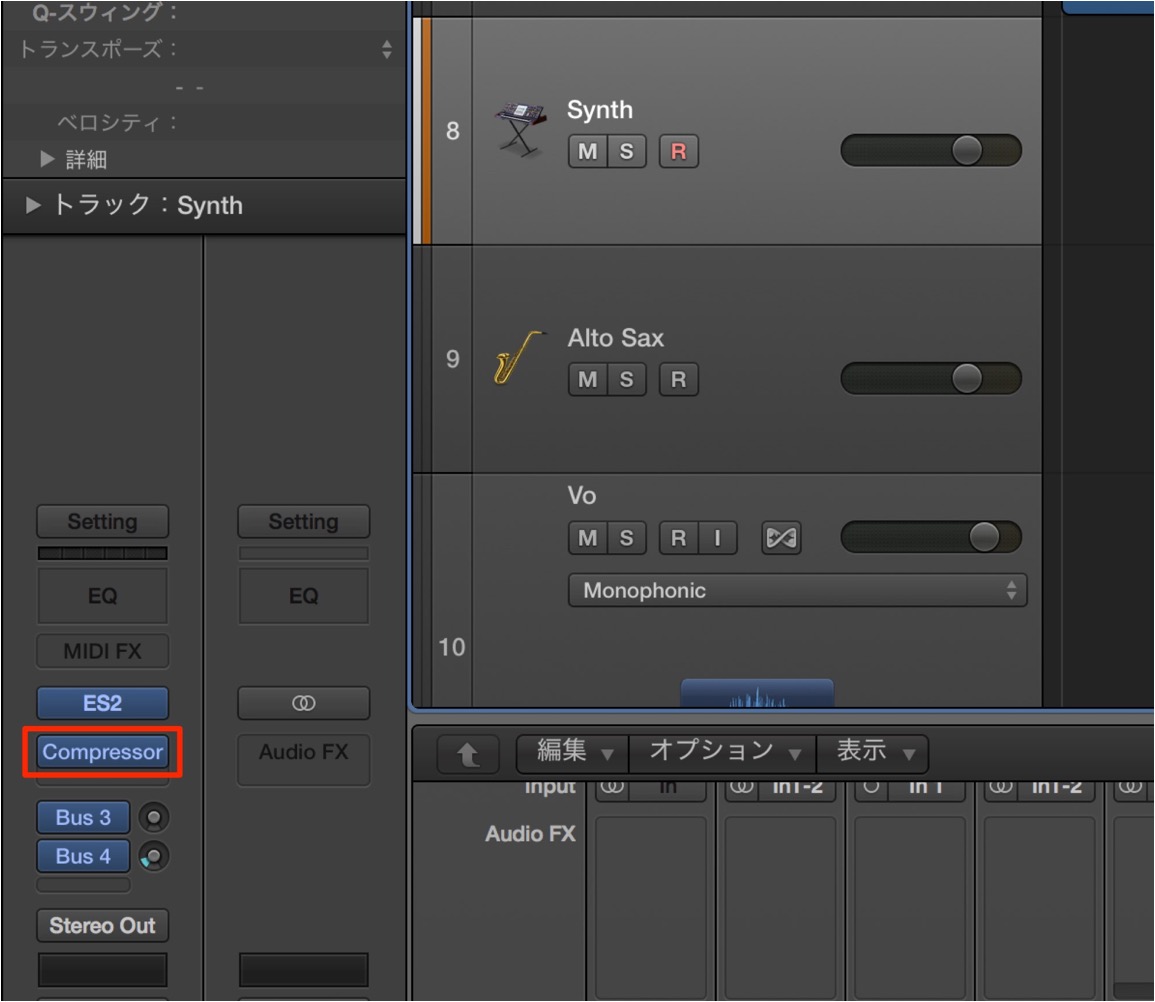Open the EQ display on Synth channel strip
The image size is (1155, 1002).
[102, 595]
